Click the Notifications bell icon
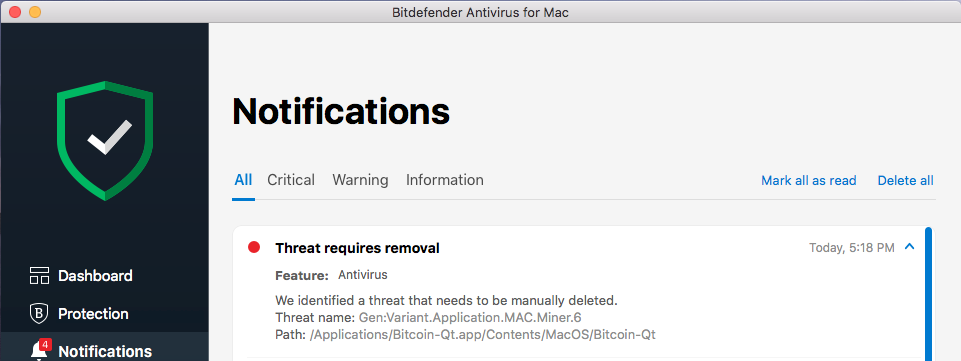 coord(38,352)
